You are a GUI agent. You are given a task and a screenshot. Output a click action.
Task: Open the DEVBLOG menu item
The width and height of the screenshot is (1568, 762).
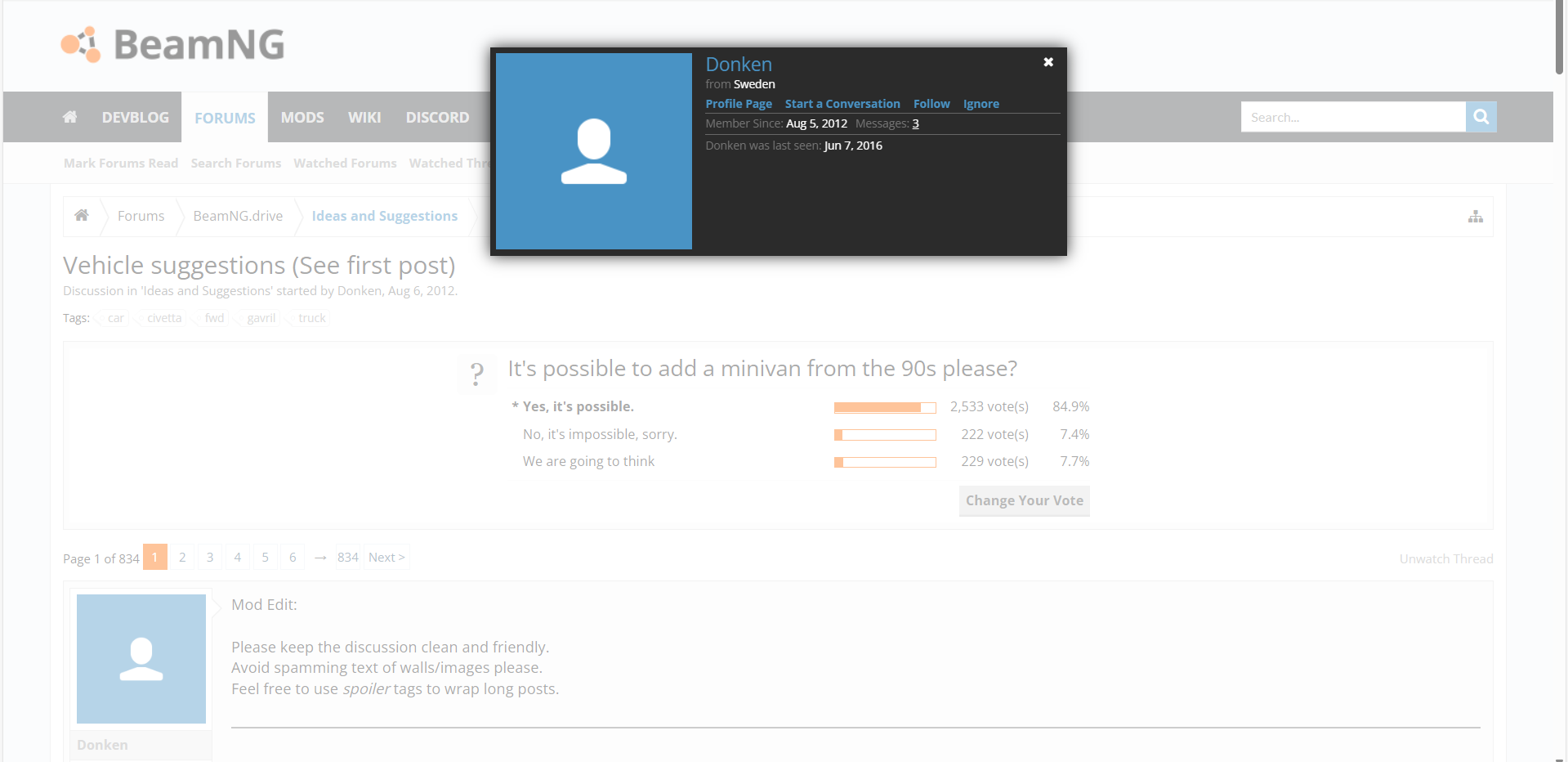point(136,117)
